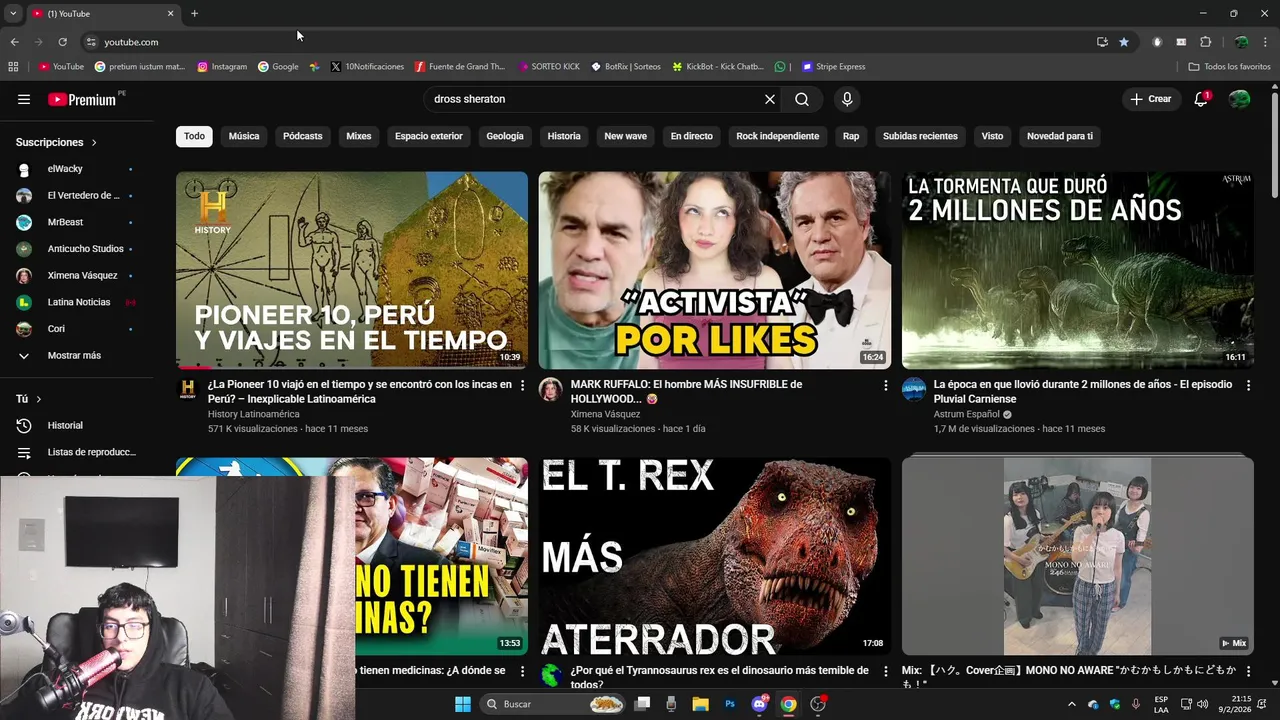
Task: Select the Música filter chip
Action: (244, 136)
